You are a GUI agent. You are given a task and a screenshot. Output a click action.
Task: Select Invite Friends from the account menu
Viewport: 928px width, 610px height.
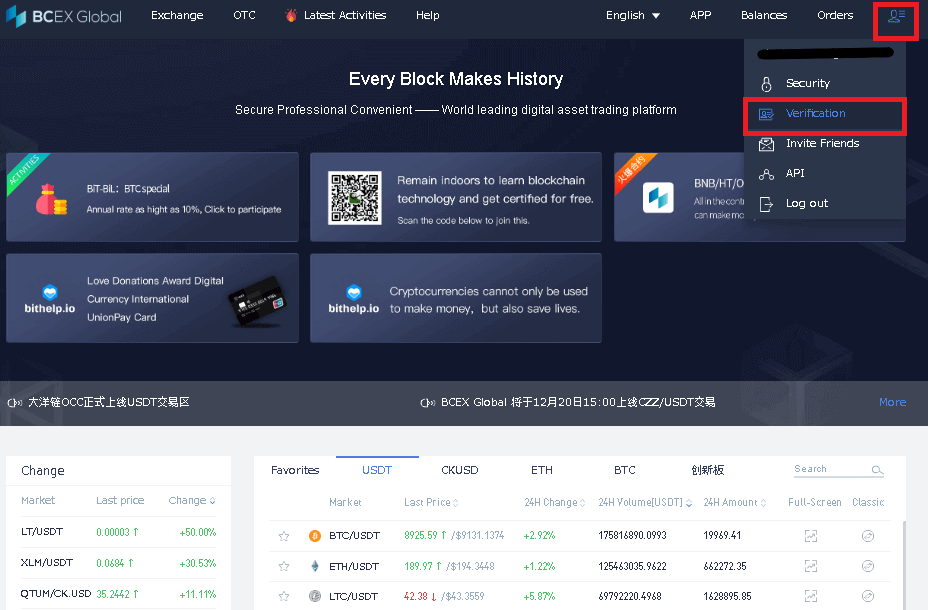point(825,144)
